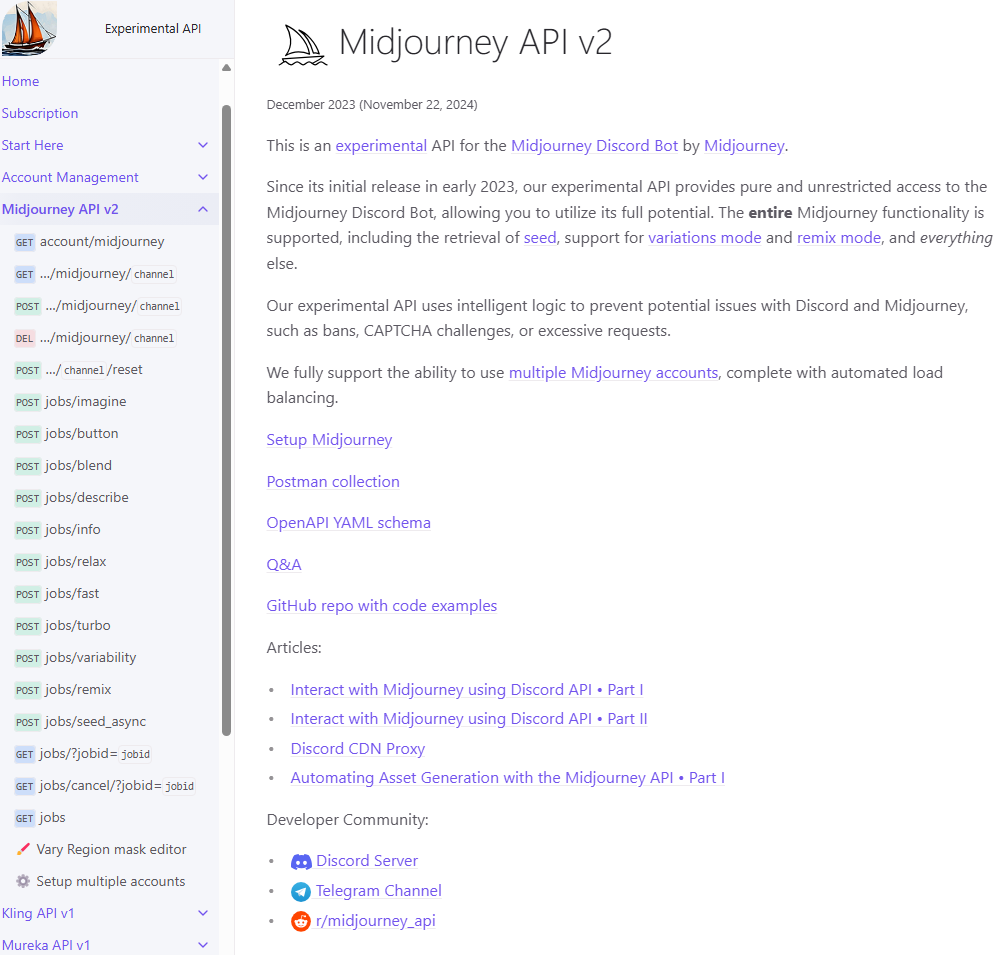
Task: Open the Subscription sidebar item
Action: (x=40, y=114)
